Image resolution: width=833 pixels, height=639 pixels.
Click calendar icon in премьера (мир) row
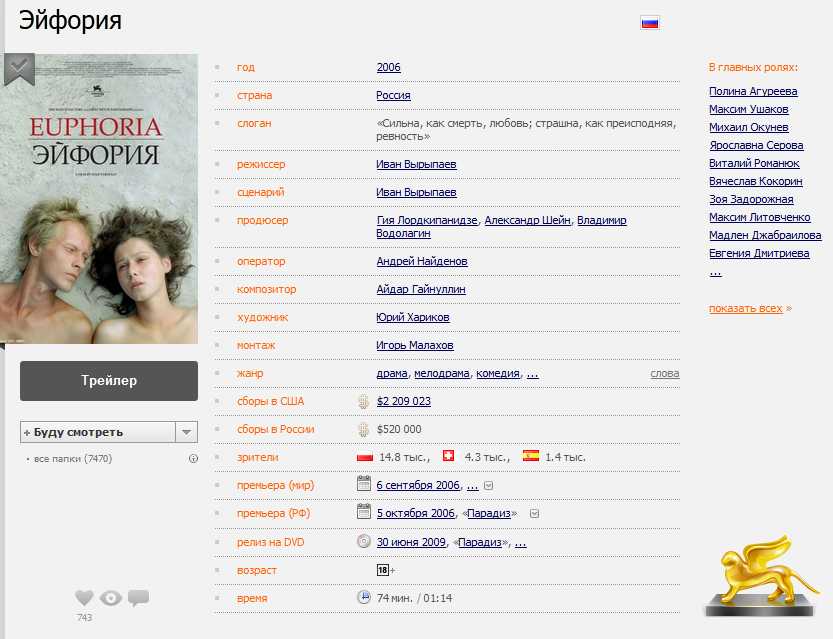point(364,484)
